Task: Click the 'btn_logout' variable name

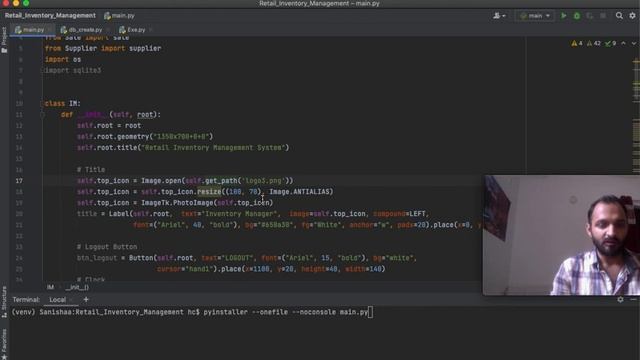Action: point(97,258)
